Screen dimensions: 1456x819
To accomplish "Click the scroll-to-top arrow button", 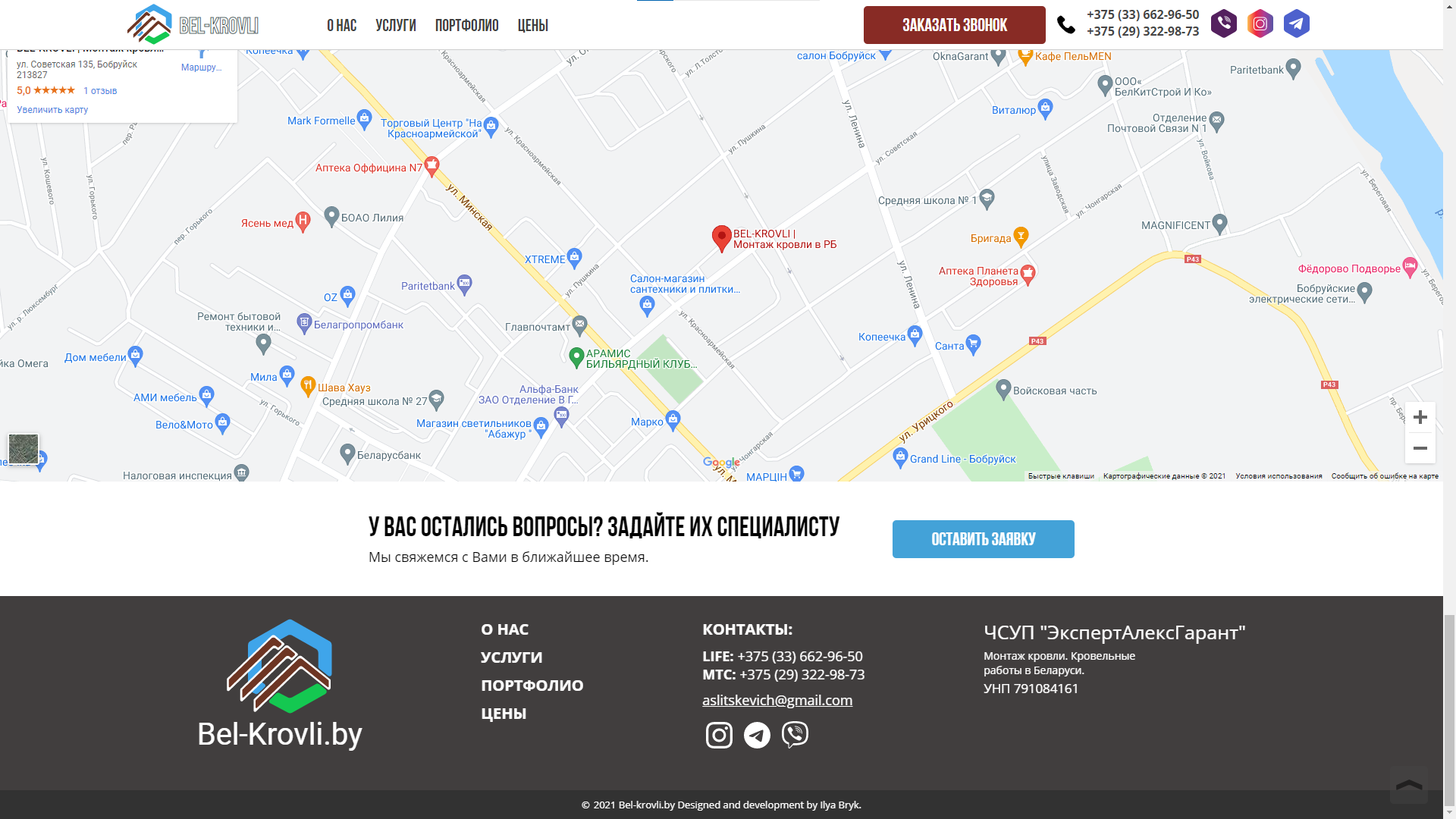I will [1409, 785].
